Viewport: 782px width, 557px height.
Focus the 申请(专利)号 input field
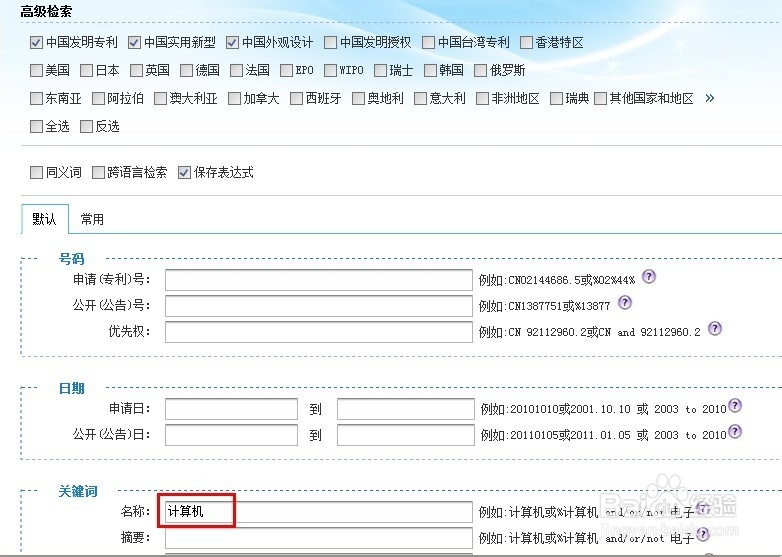(319, 280)
